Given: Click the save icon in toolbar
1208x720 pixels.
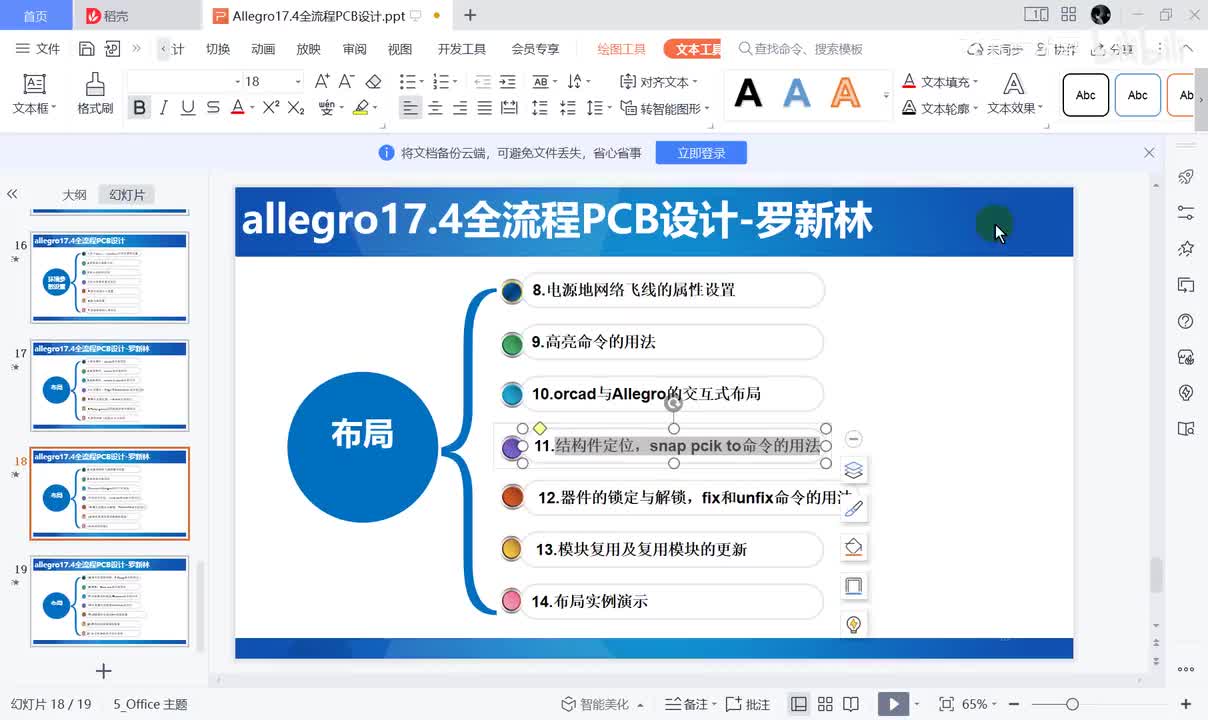Looking at the screenshot, I should coord(87,48).
